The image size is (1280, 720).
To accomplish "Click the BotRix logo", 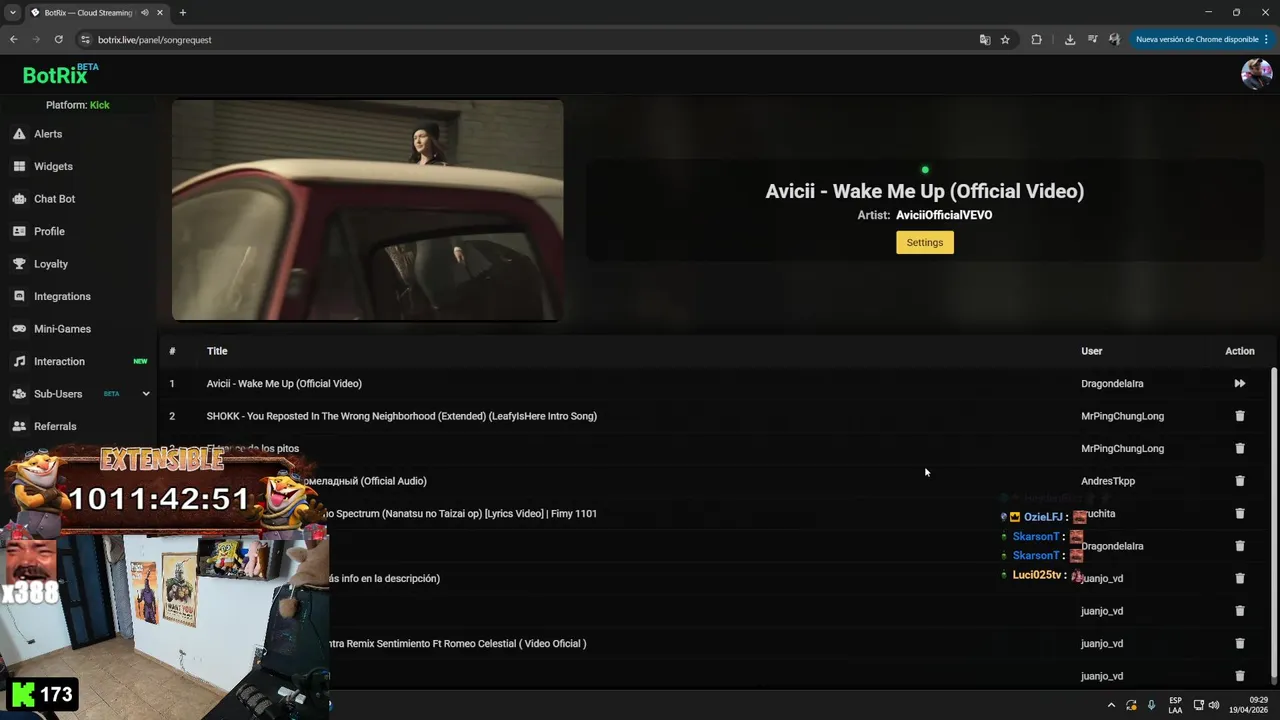I will click(x=60, y=74).
